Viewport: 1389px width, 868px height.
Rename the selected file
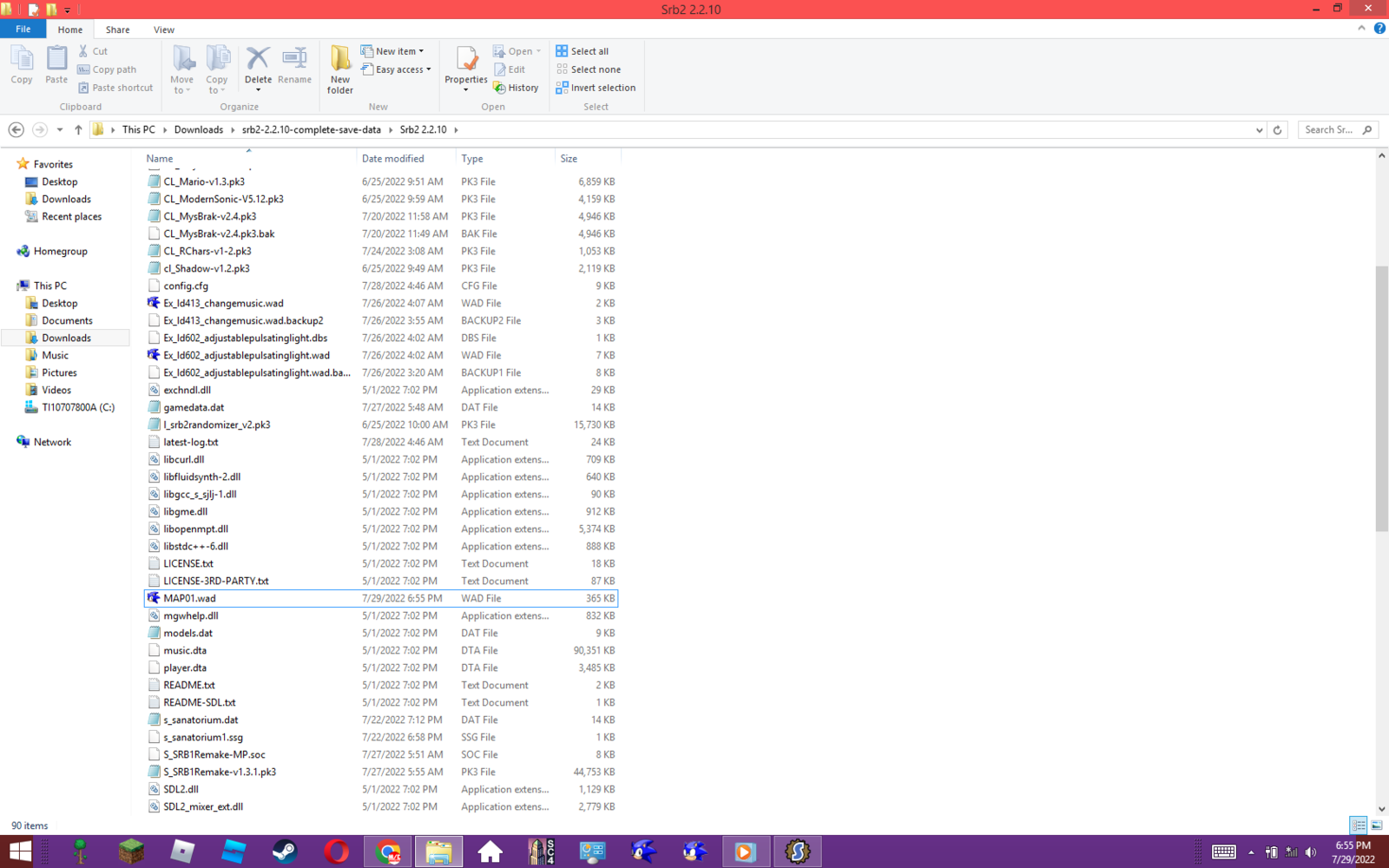[294, 65]
